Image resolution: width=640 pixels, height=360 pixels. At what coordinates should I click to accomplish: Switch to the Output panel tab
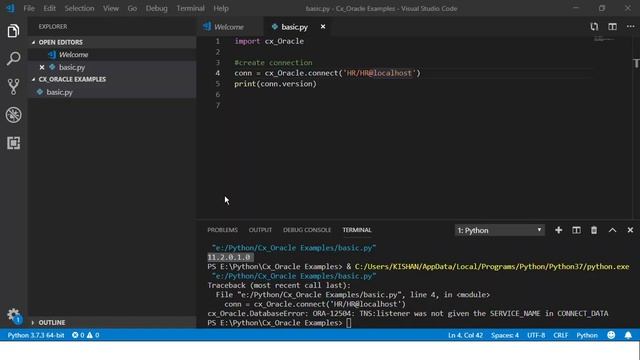click(260, 230)
